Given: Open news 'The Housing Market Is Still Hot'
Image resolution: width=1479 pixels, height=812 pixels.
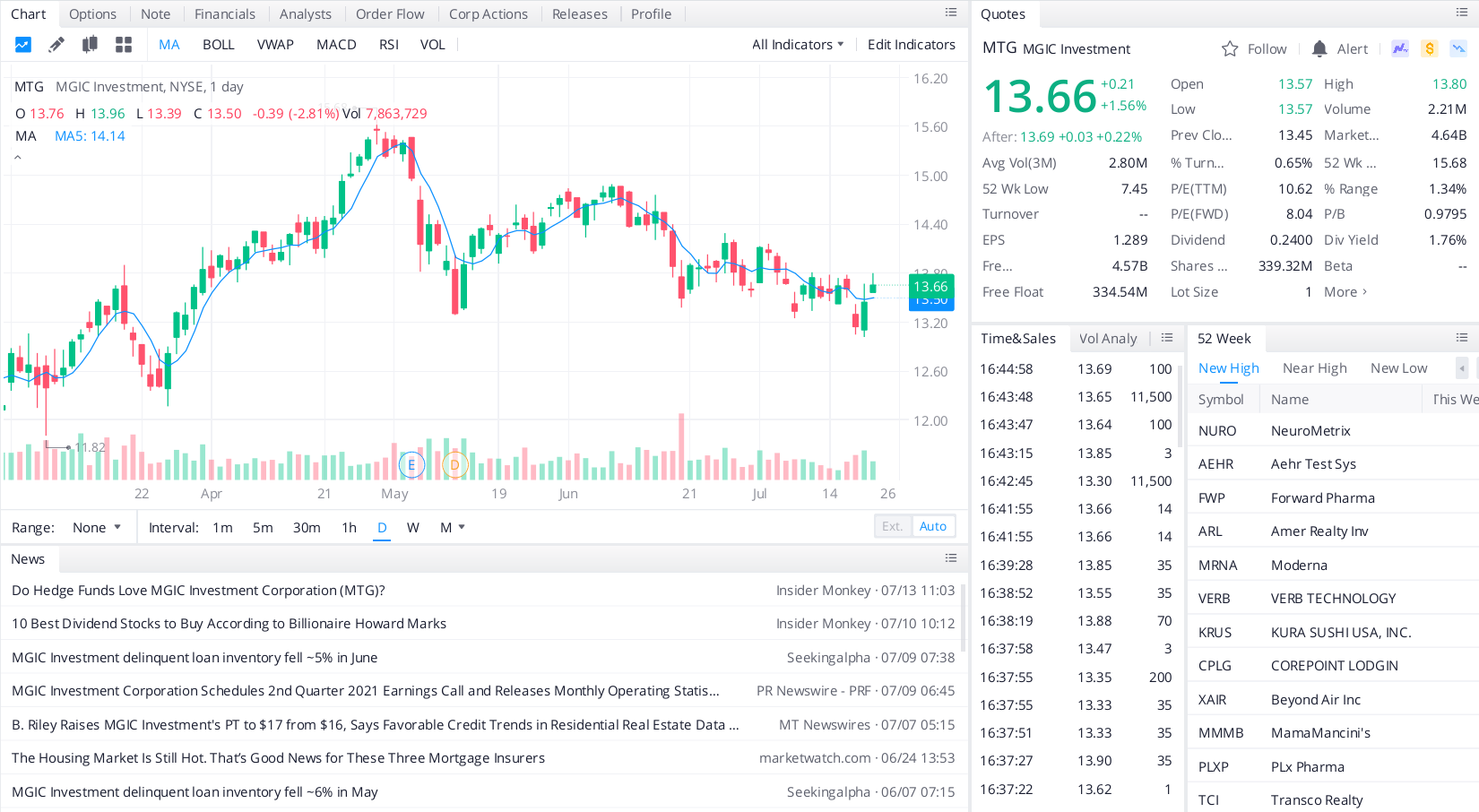Looking at the screenshot, I should 278,758.
